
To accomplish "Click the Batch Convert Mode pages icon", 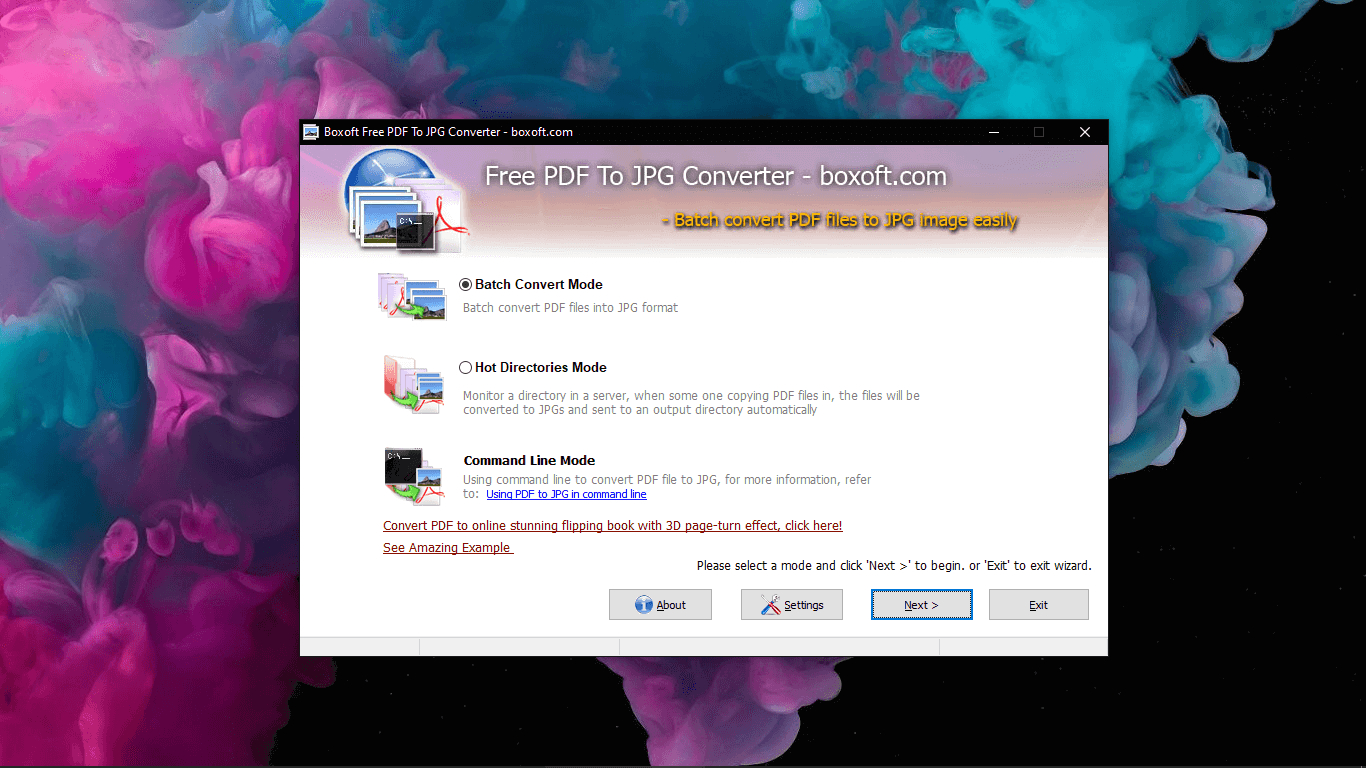I will [x=413, y=296].
